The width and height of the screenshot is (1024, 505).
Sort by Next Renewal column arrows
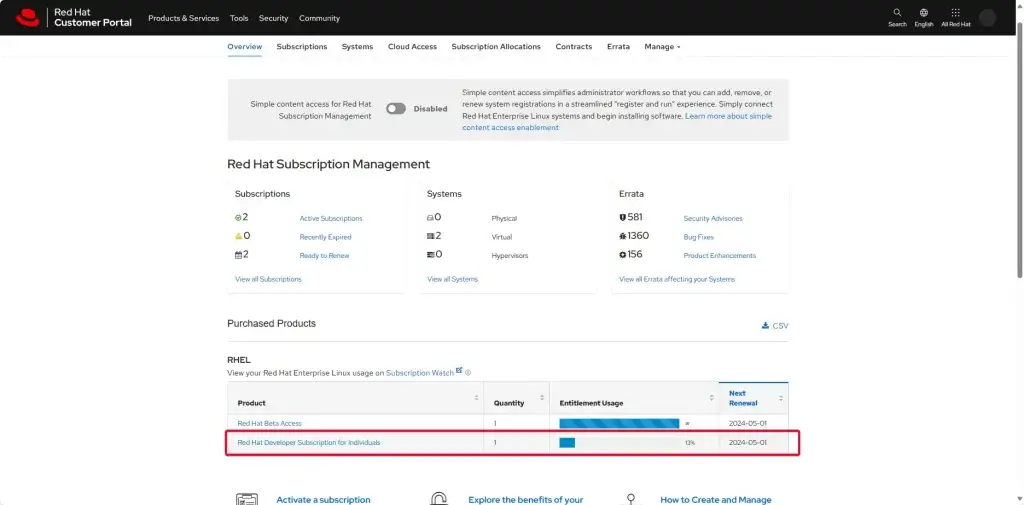(x=780, y=398)
